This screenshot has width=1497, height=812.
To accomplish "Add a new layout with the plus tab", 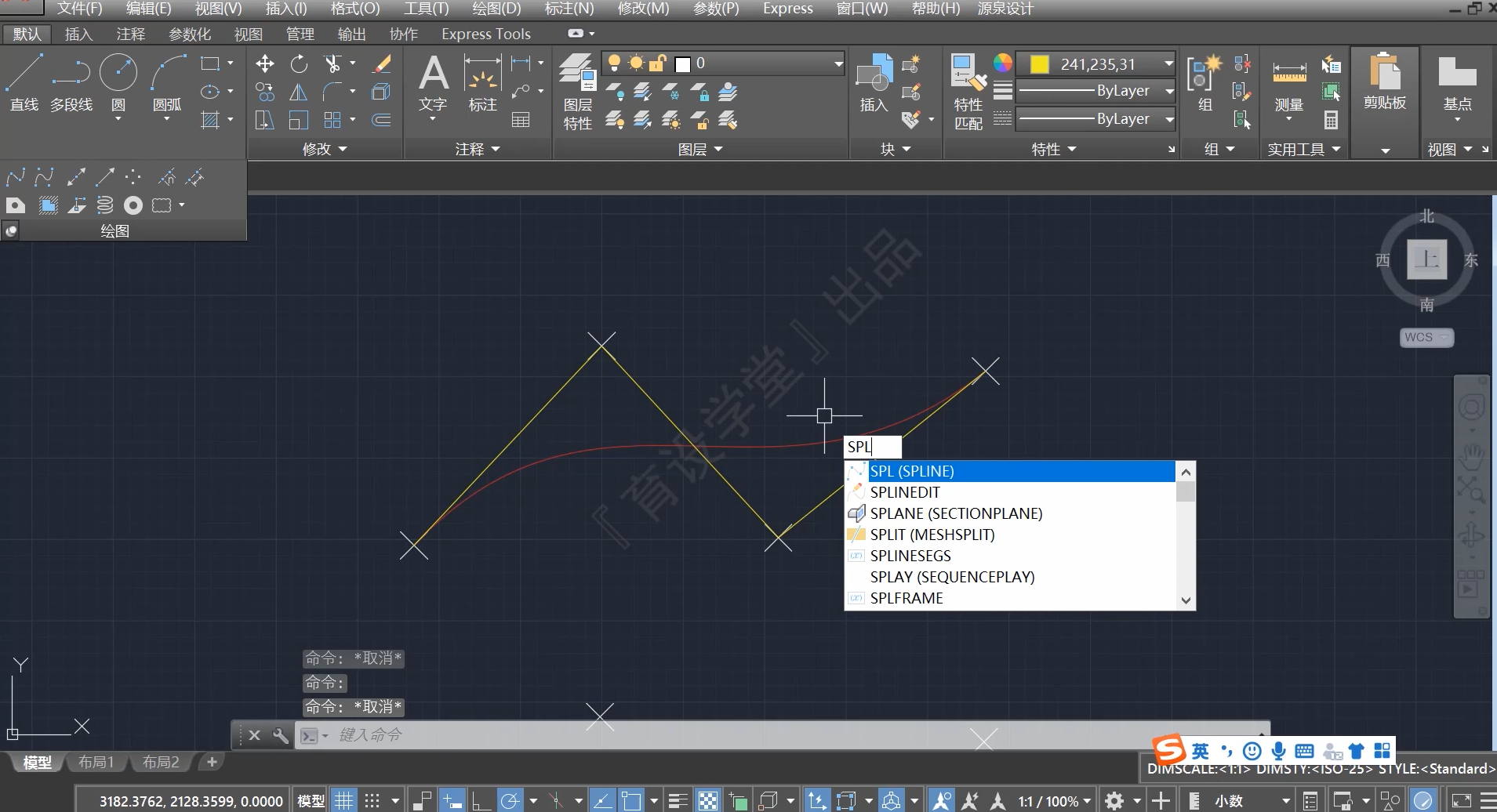I will click(x=212, y=761).
